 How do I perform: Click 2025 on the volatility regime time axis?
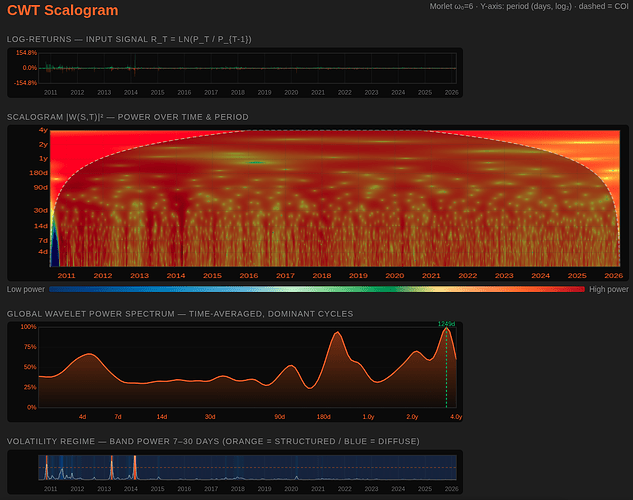[425, 489]
